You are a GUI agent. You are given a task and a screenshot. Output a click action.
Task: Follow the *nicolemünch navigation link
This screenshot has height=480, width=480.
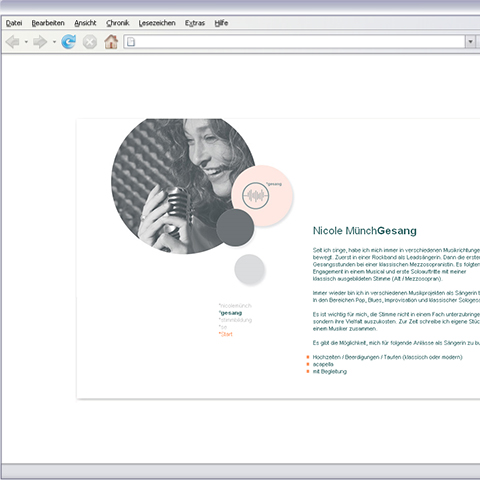(235, 306)
